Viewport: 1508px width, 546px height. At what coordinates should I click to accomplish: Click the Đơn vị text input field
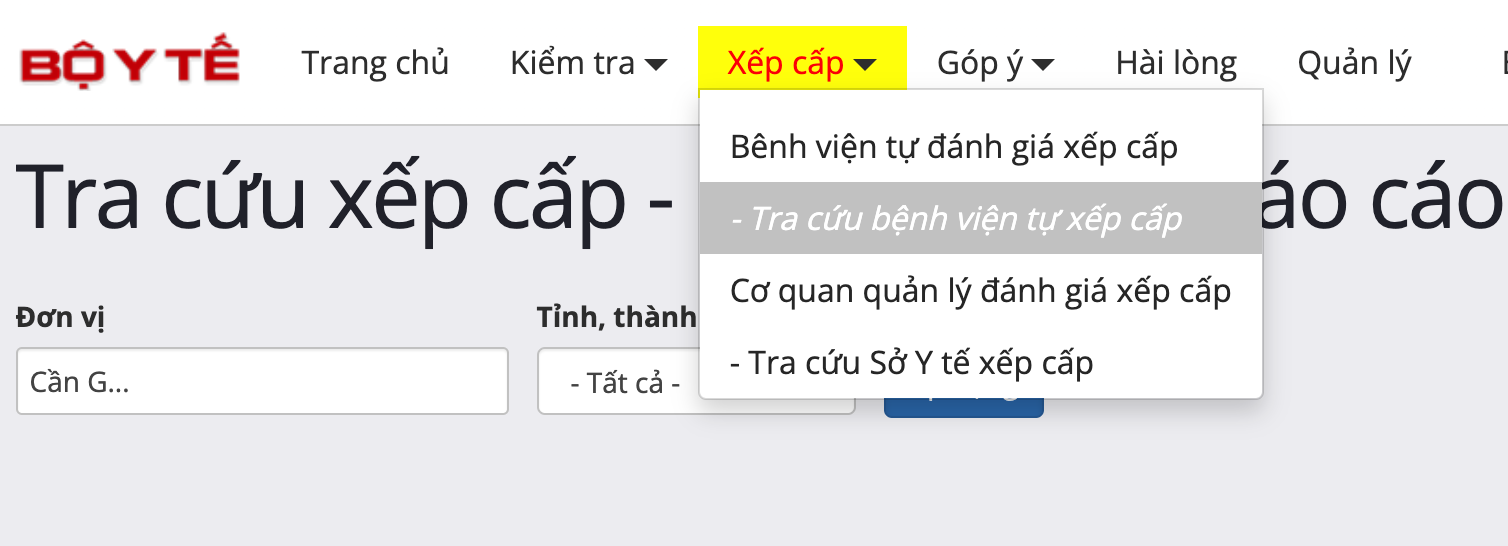coord(262,381)
